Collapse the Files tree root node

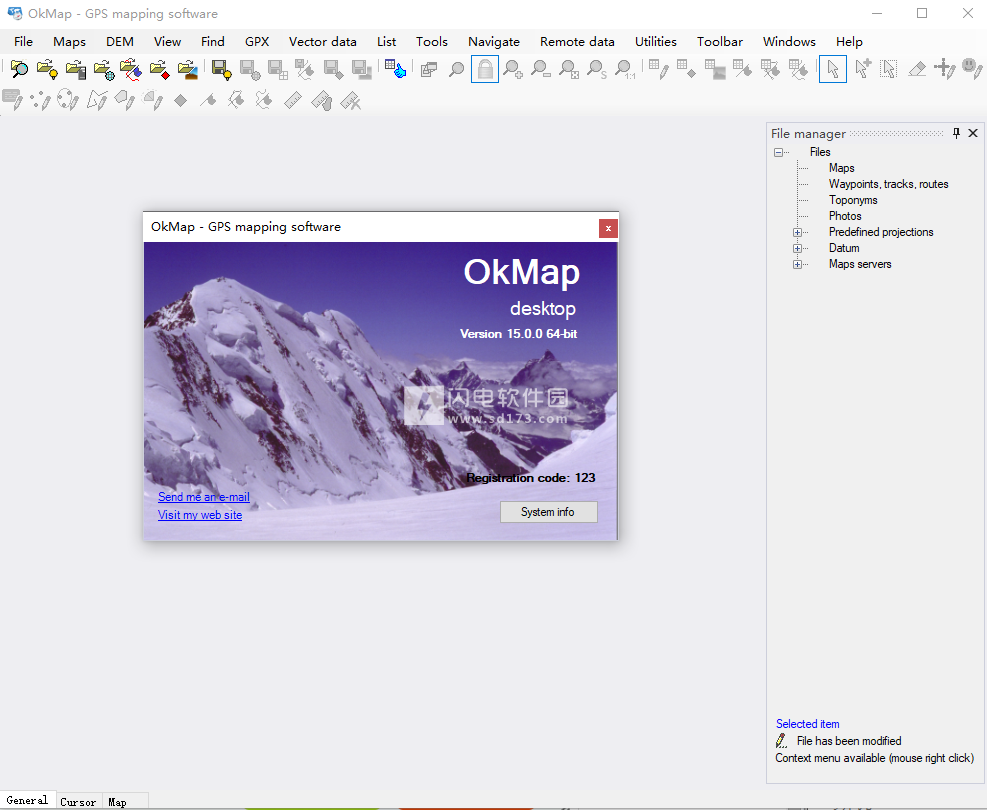779,152
